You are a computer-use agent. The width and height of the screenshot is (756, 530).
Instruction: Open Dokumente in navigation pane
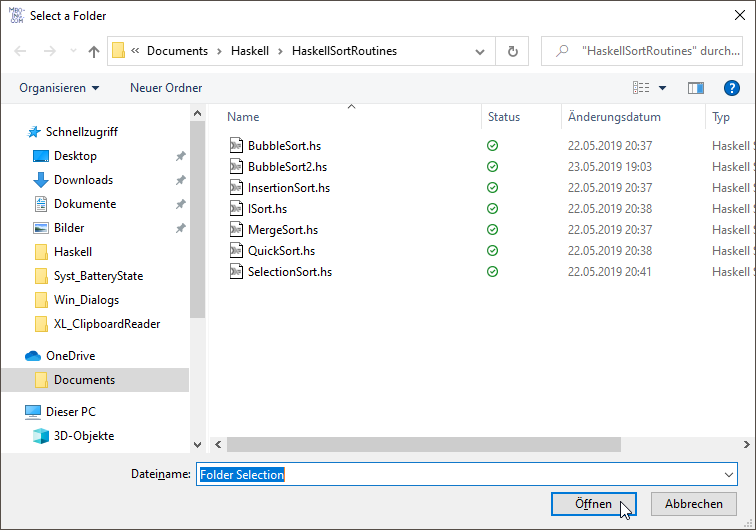[x=85, y=204]
